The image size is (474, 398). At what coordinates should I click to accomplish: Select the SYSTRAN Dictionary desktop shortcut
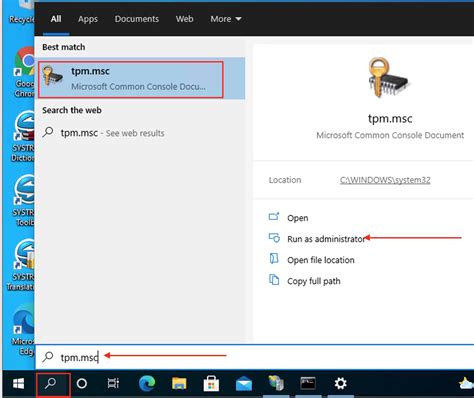click(x=23, y=136)
